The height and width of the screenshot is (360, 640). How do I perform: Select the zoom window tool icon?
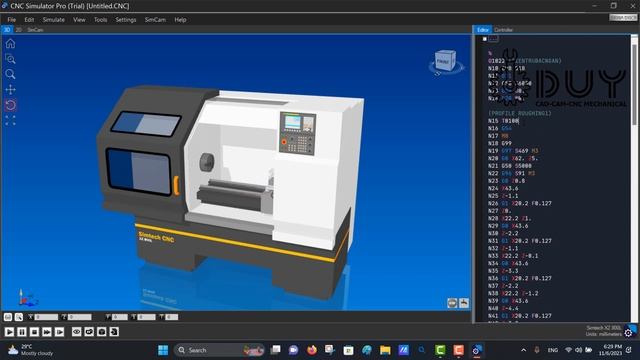[10, 59]
